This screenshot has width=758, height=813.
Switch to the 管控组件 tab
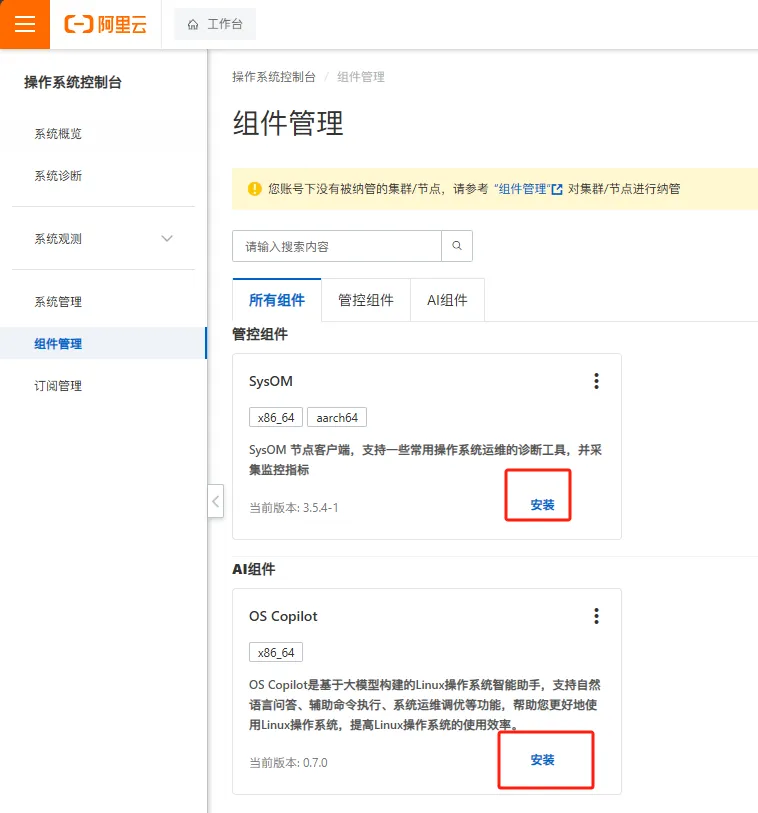click(x=366, y=300)
